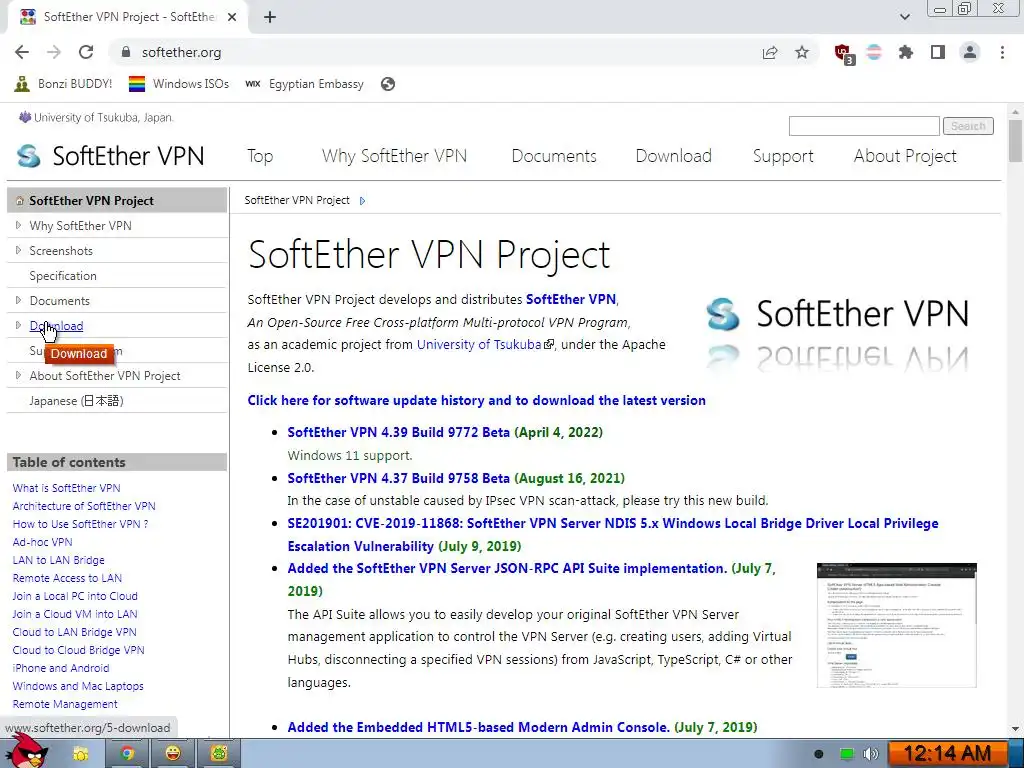1024x768 pixels.
Task: Open the Ad-hoc VPN contents link
Action: click(x=42, y=542)
